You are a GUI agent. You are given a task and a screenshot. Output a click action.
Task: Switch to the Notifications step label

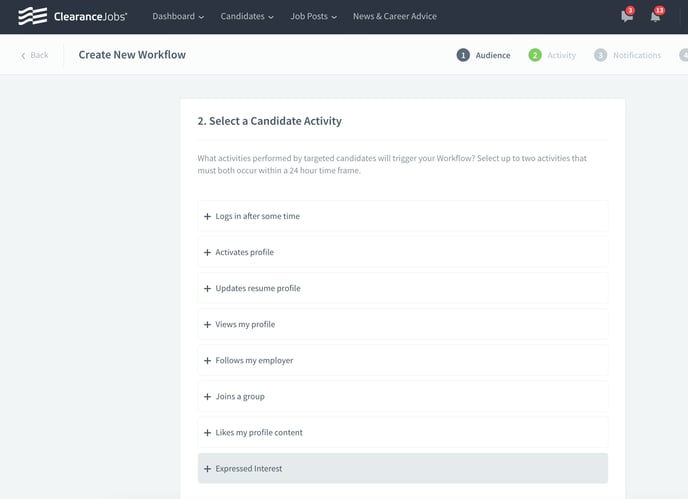tap(637, 55)
